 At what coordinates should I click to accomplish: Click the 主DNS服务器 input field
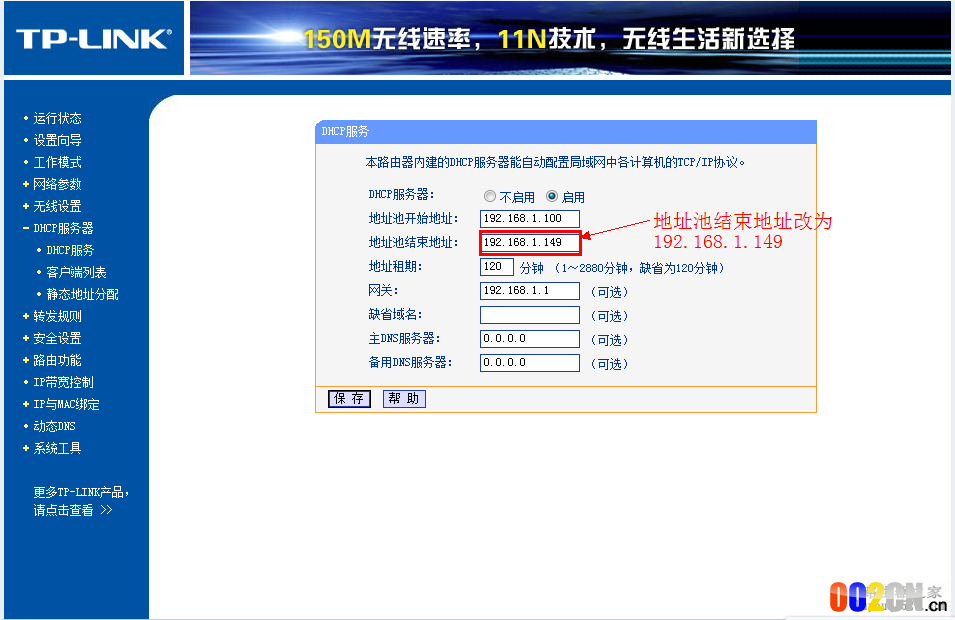pyautogui.click(x=529, y=339)
